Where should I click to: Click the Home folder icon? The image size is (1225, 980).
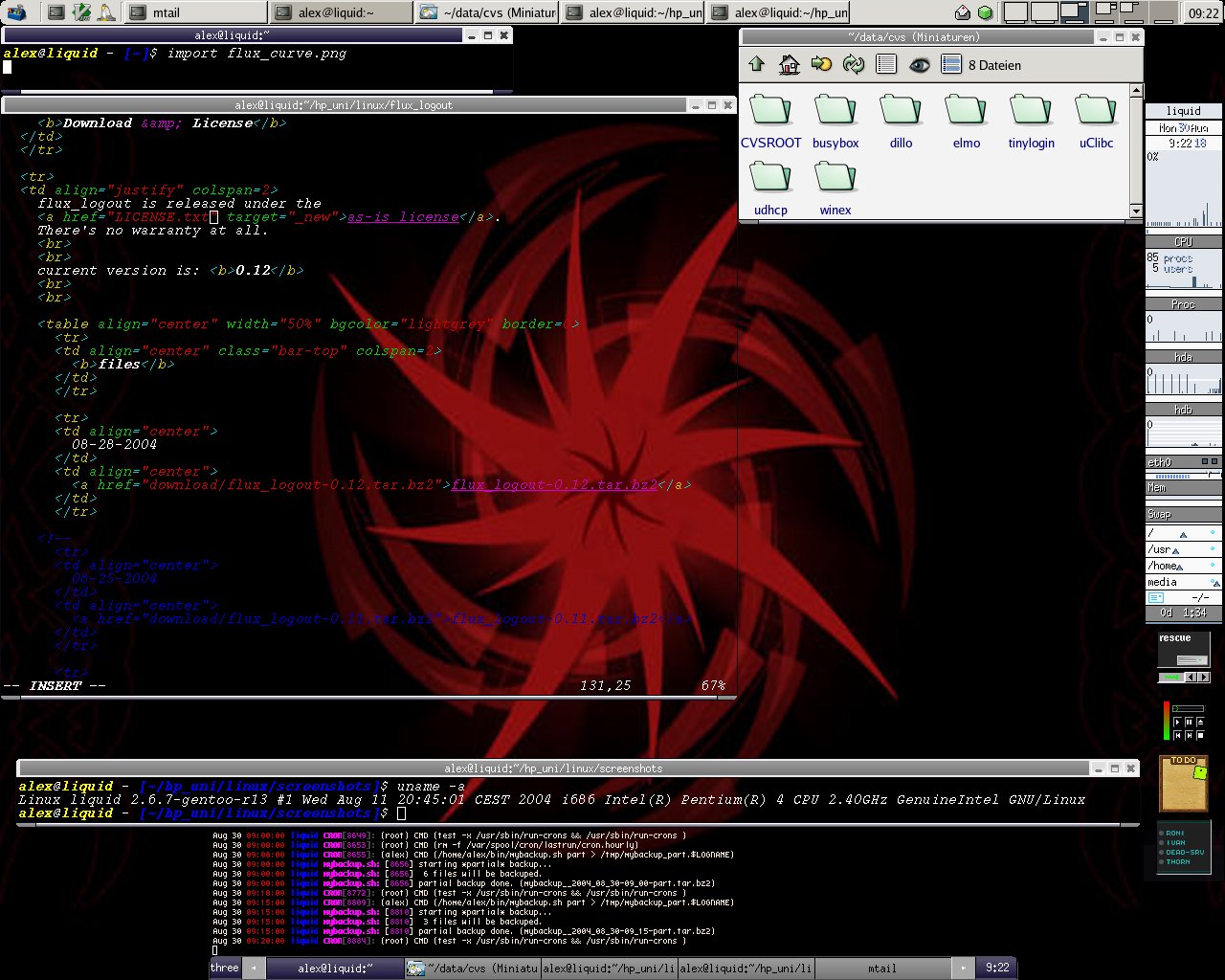pos(789,64)
